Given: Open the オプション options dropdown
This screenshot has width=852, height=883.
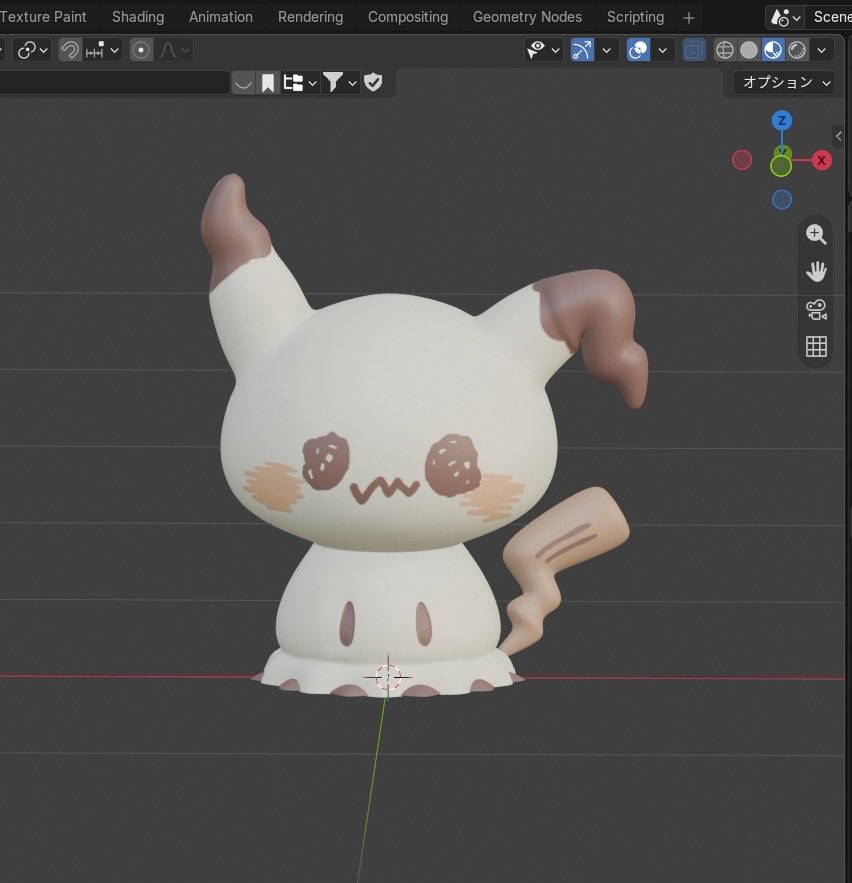Looking at the screenshot, I should click(785, 83).
